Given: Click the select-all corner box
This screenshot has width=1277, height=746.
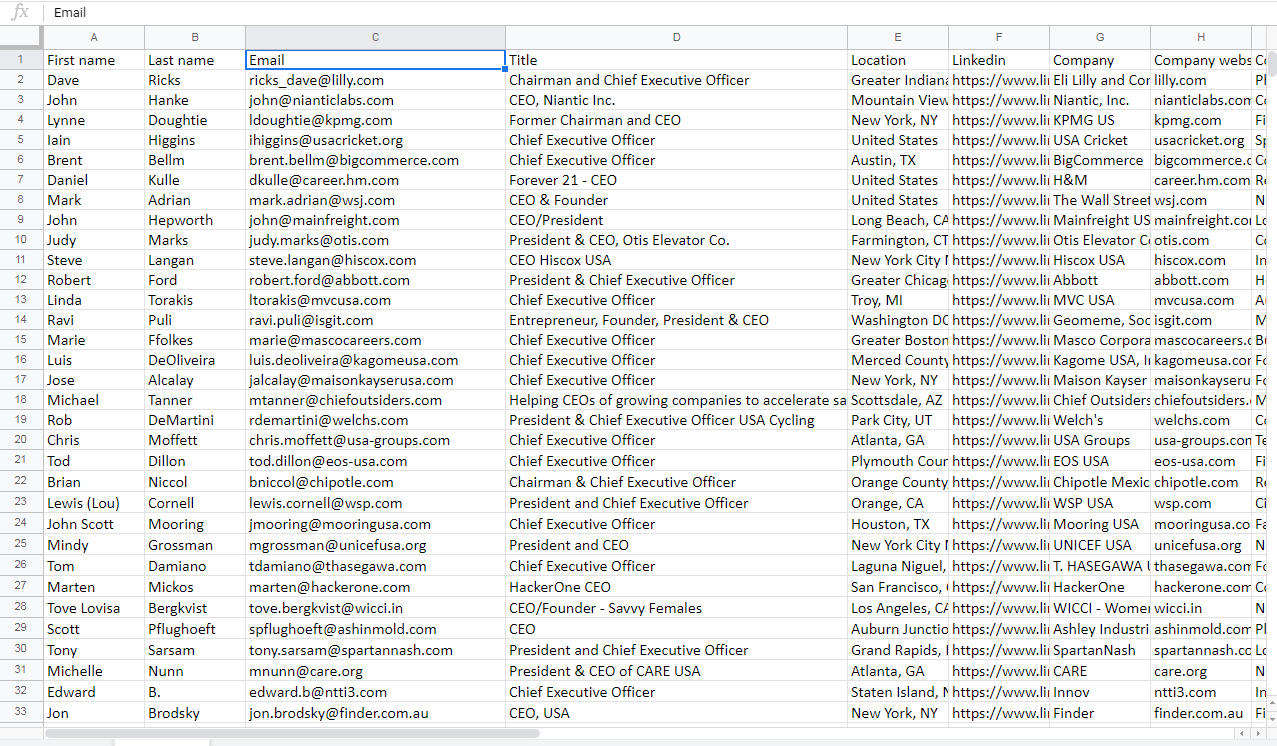Looking at the screenshot, I should [x=21, y=38].
